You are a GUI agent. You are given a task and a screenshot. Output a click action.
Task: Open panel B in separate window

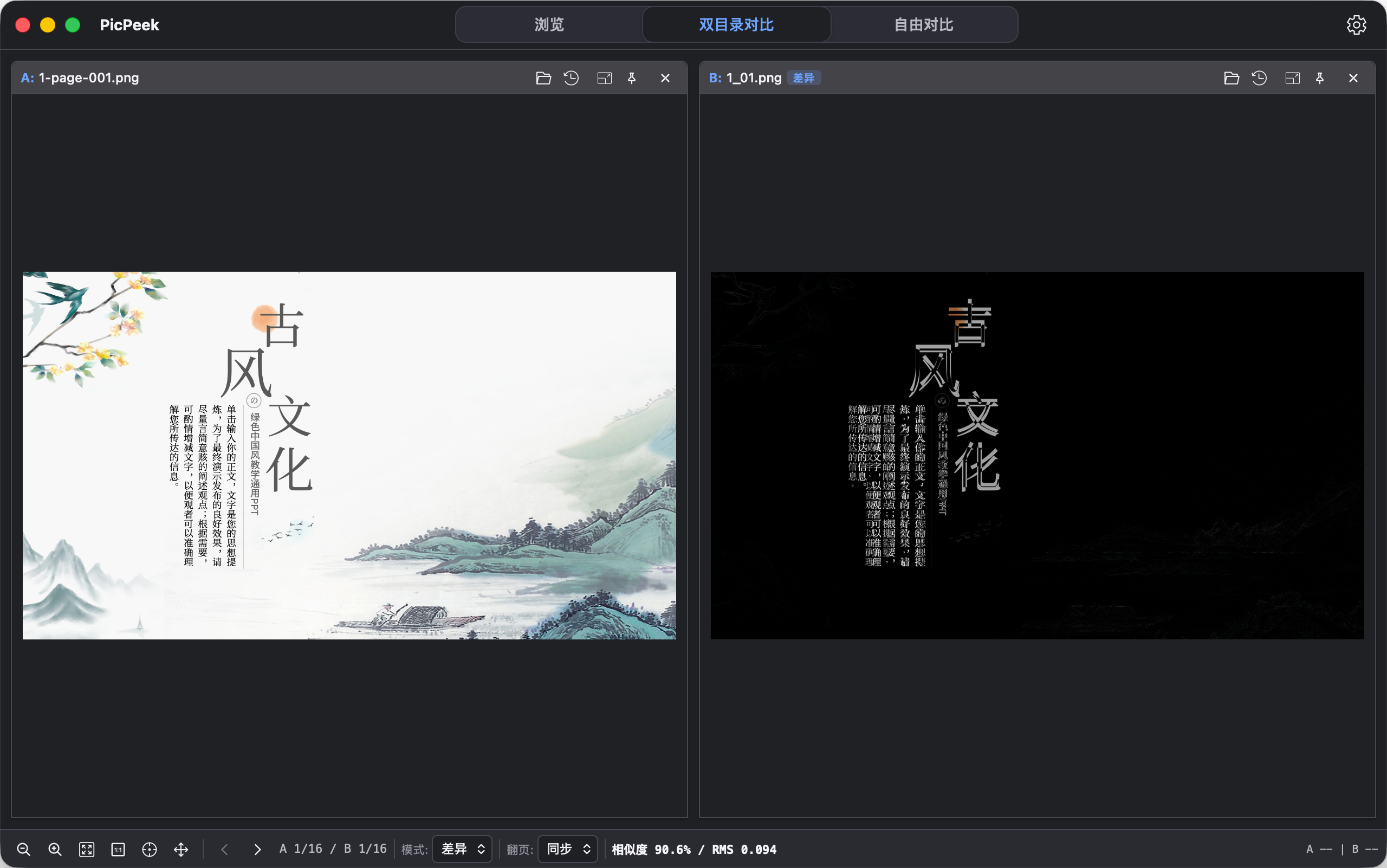pyautogui.click(x=1293, y=78)
